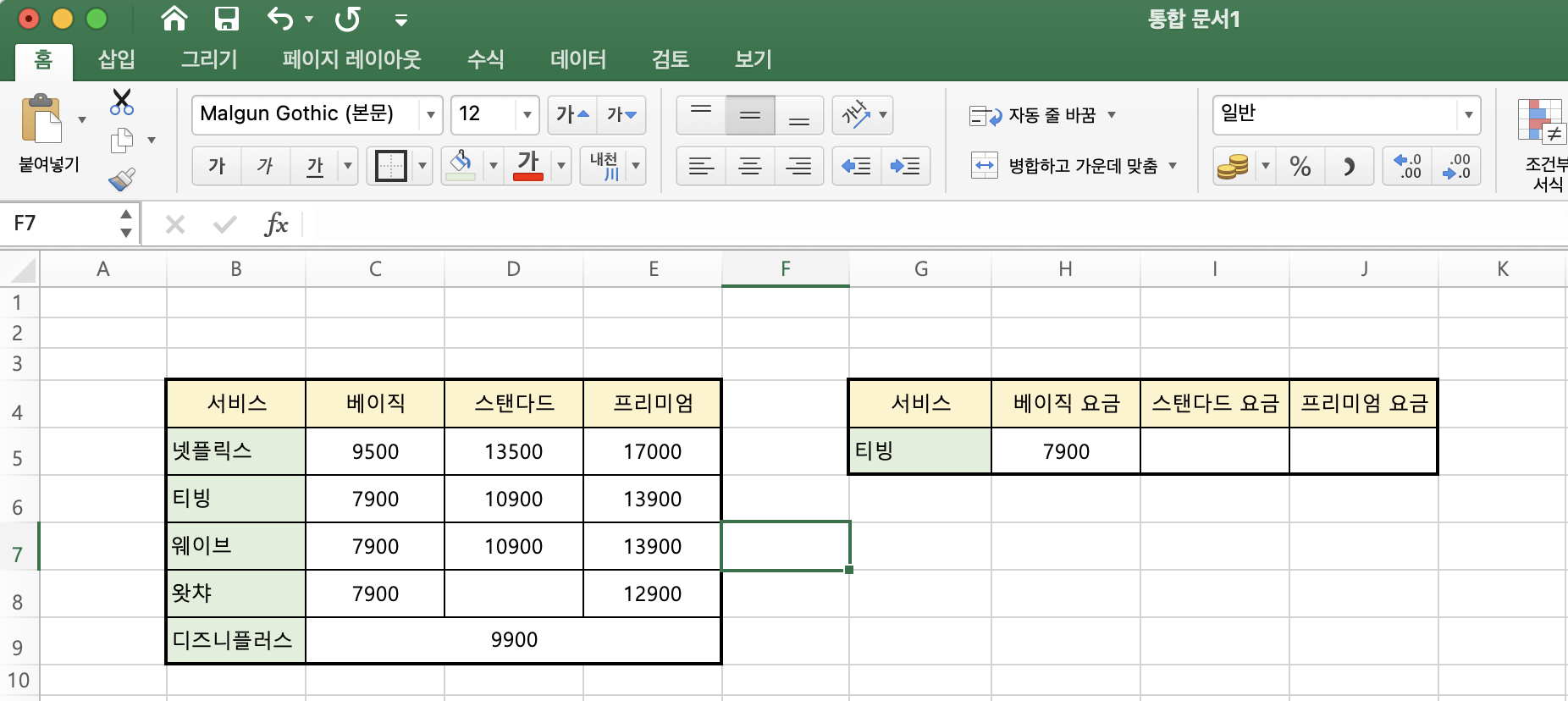1568x701 pixels.
Task: Open border style dropdown arrow
Action: (422, 166)
